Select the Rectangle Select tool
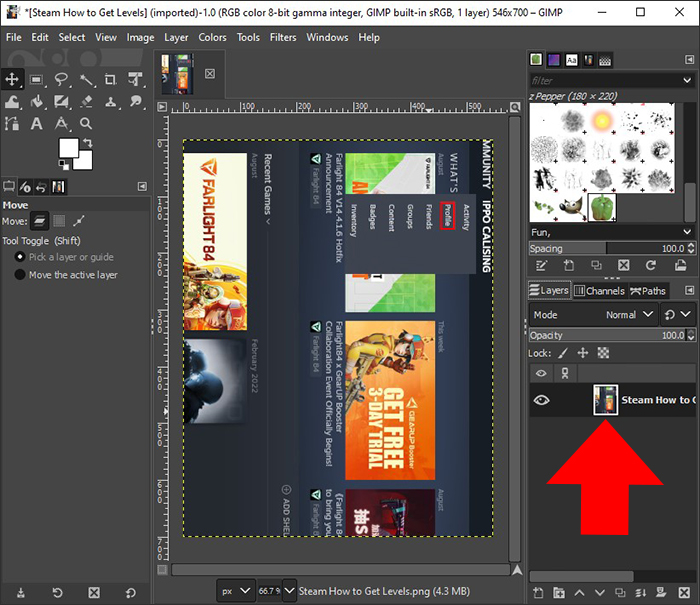700x605 pixels. tap(36, 79)
